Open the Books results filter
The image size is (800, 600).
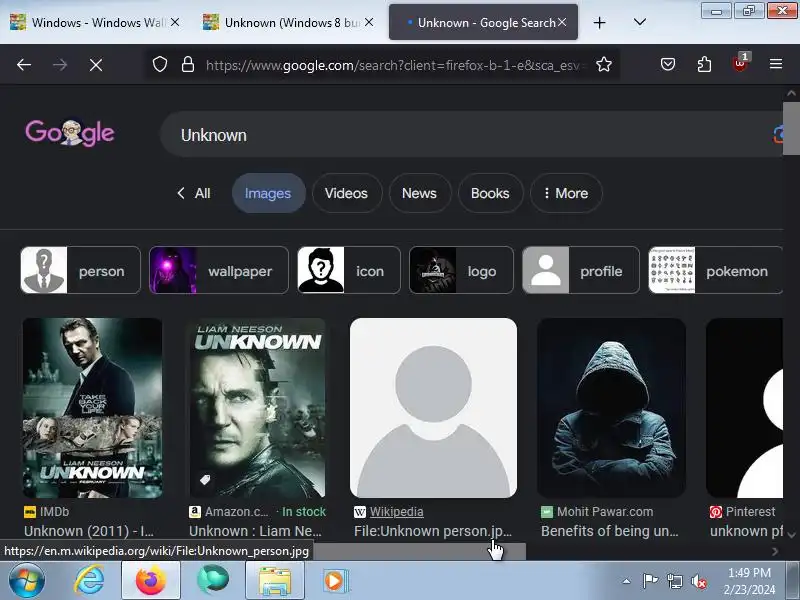tap(490, 193)
